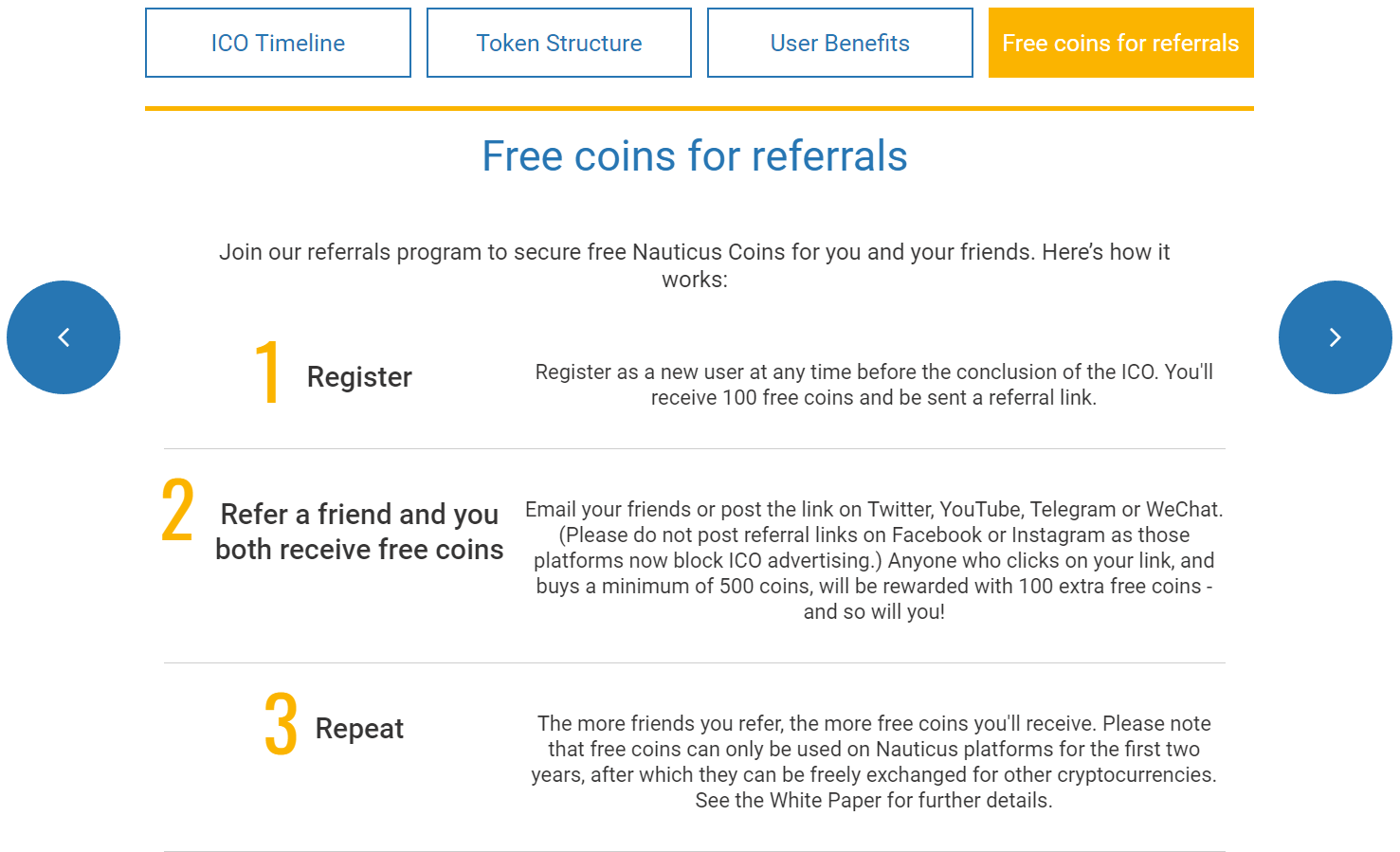Image resolution: width=1400 pixels, height=852 pixels.
Task: Click the Repeat step heading
Action: (359, 728)
